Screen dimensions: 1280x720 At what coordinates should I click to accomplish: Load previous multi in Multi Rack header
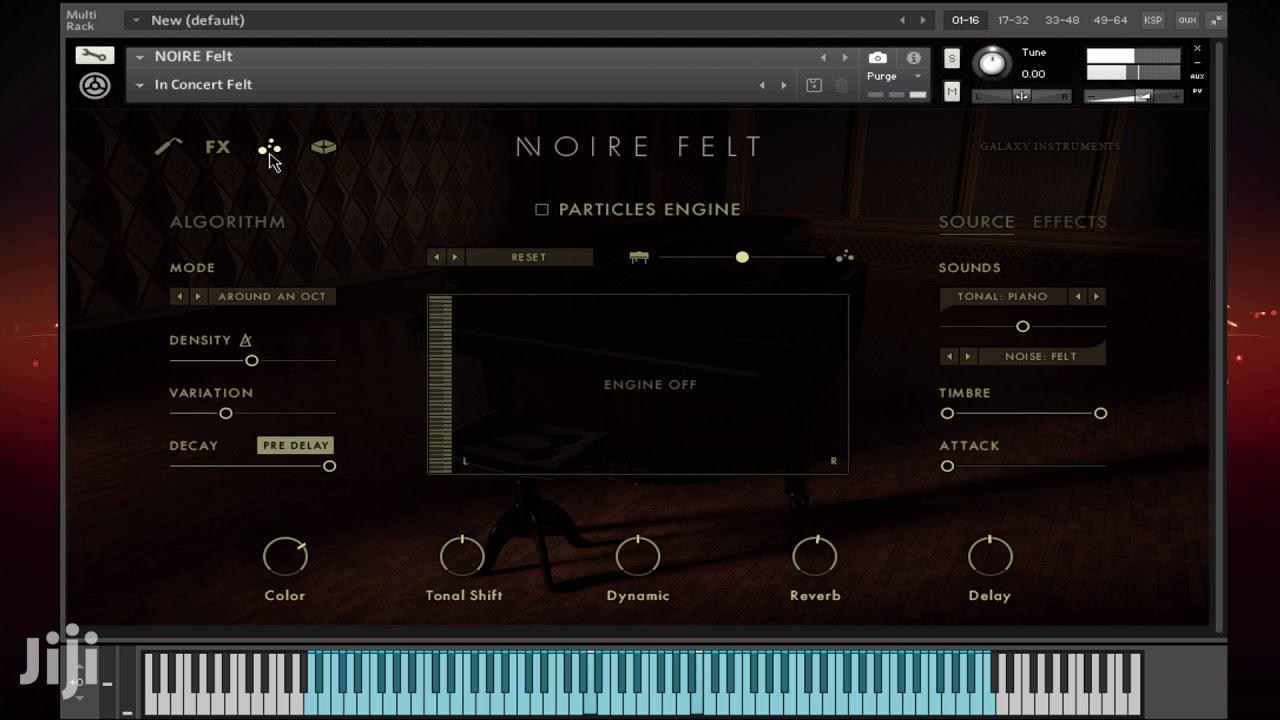pos(902,20)
